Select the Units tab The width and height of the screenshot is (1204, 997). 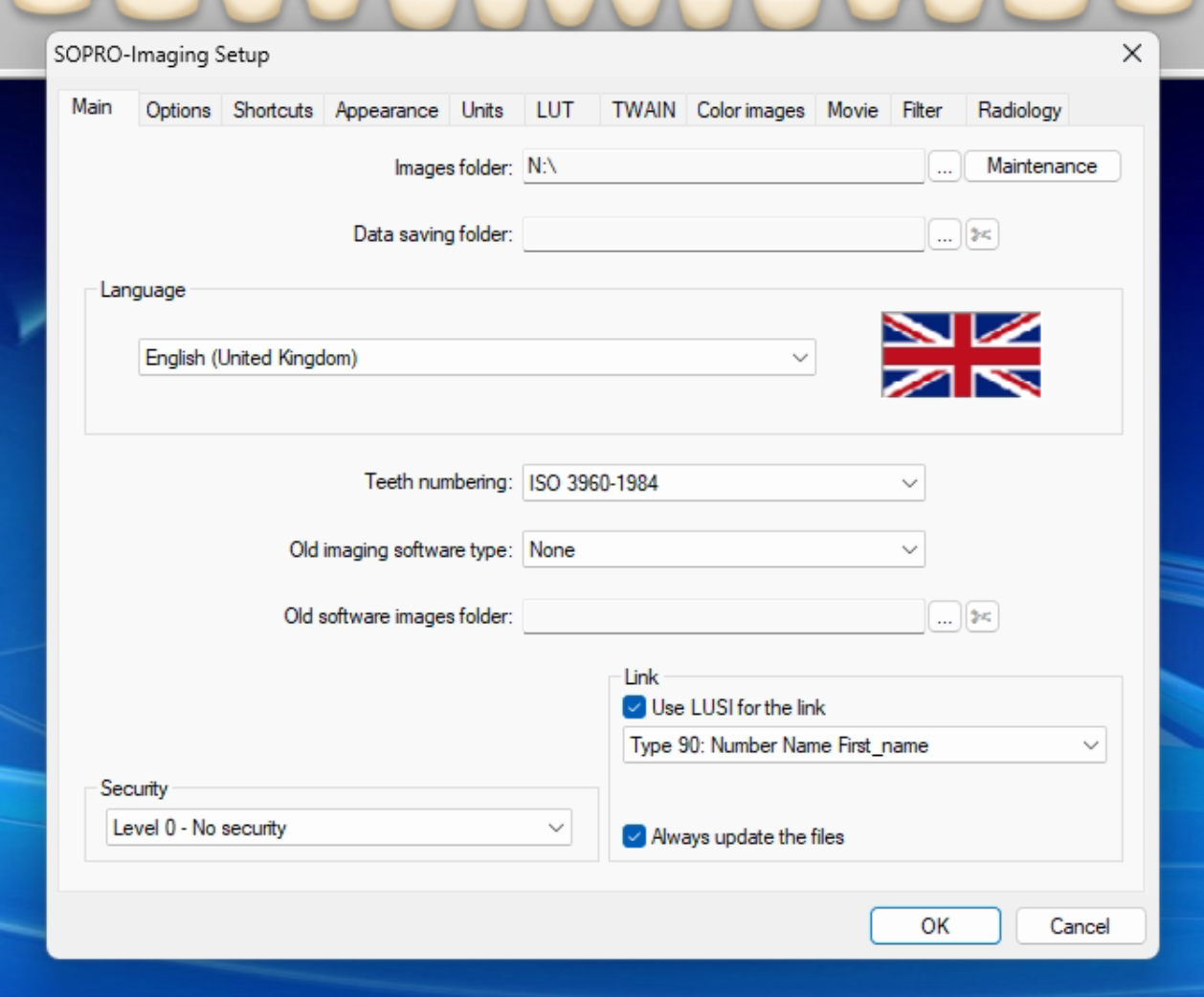(x=482, y=110)
